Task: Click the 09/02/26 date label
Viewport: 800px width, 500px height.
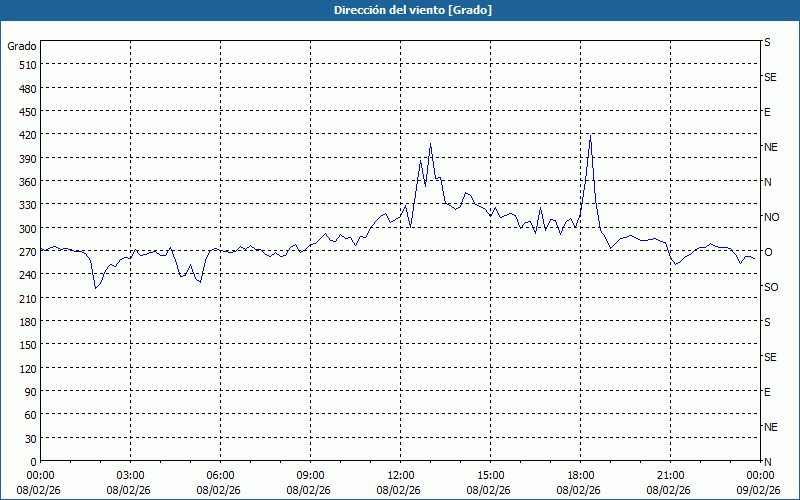Action: [758, 490]
